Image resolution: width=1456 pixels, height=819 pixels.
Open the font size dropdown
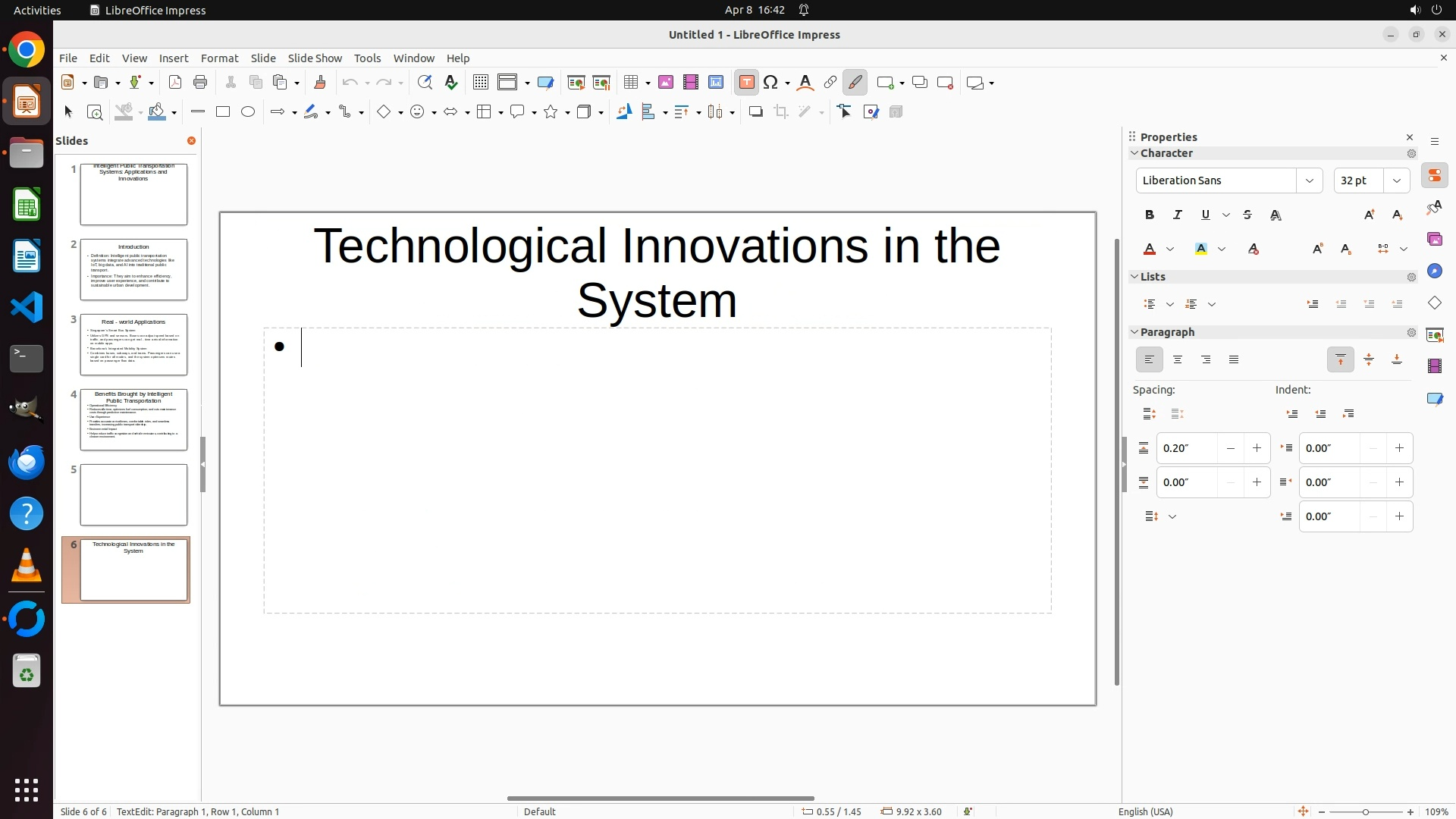click(1397, 180)
